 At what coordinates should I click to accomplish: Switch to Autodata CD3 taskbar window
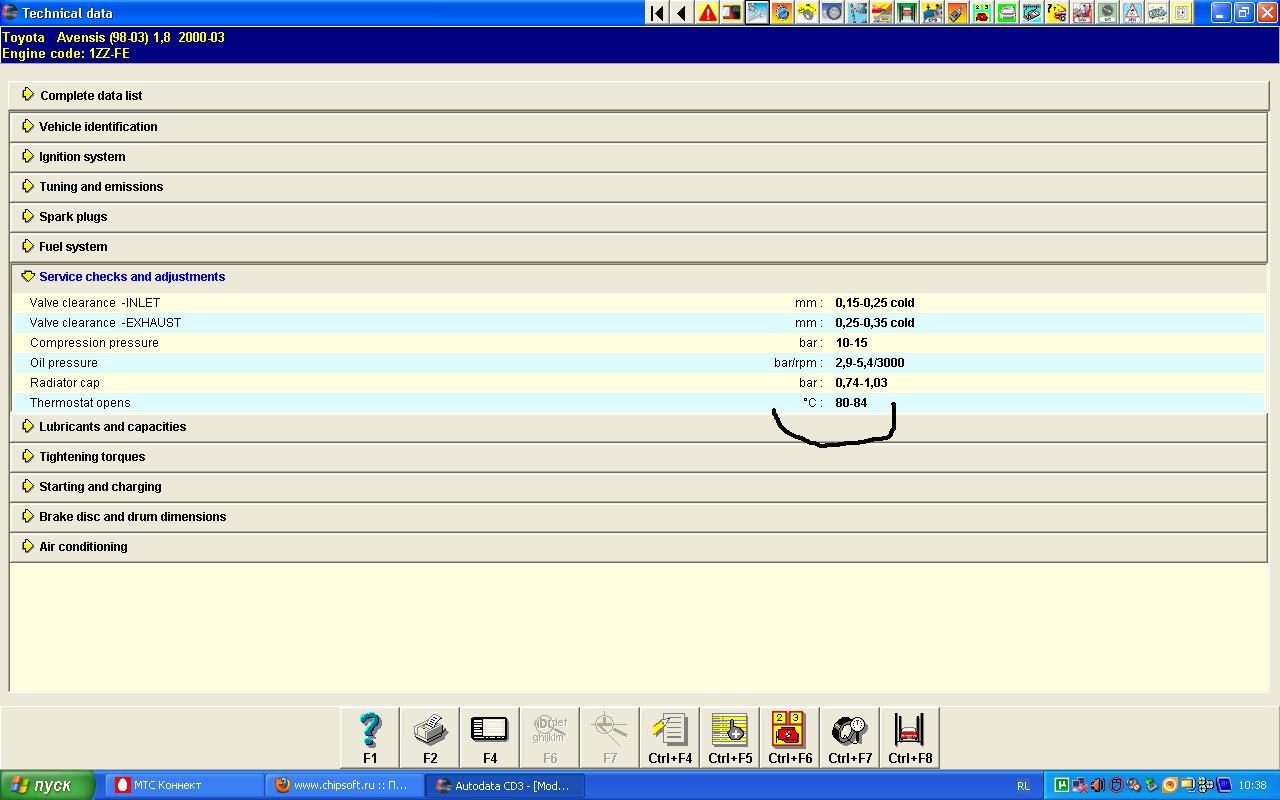(505, 785)
